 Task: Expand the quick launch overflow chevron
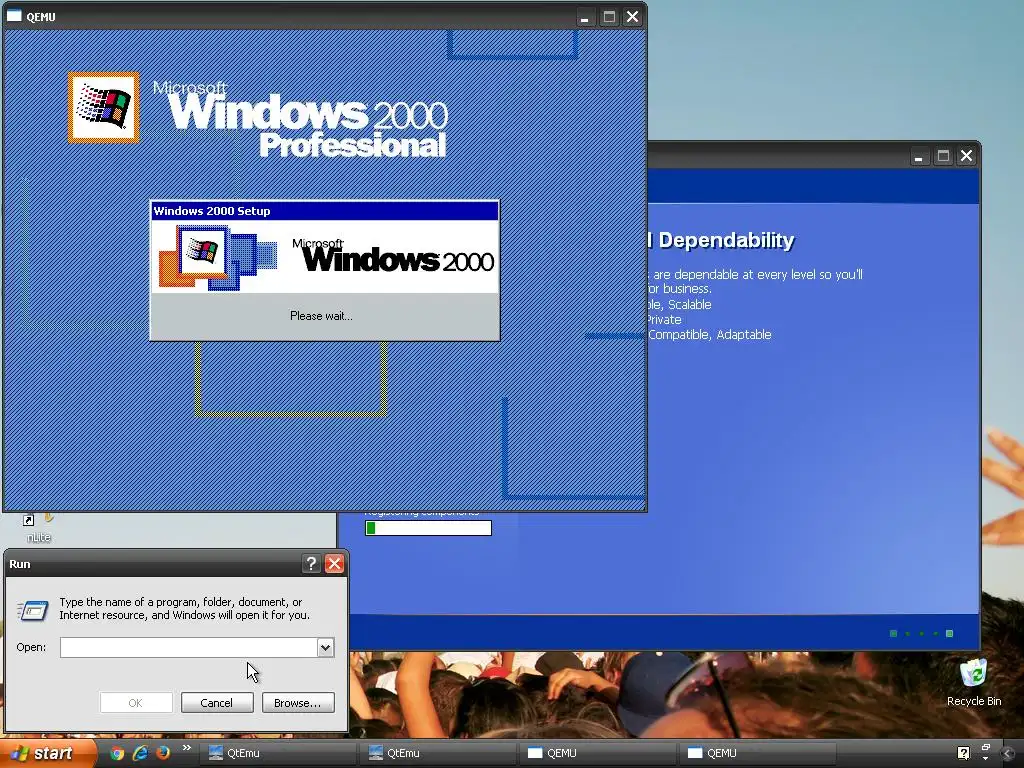click(x=187, y=748)
